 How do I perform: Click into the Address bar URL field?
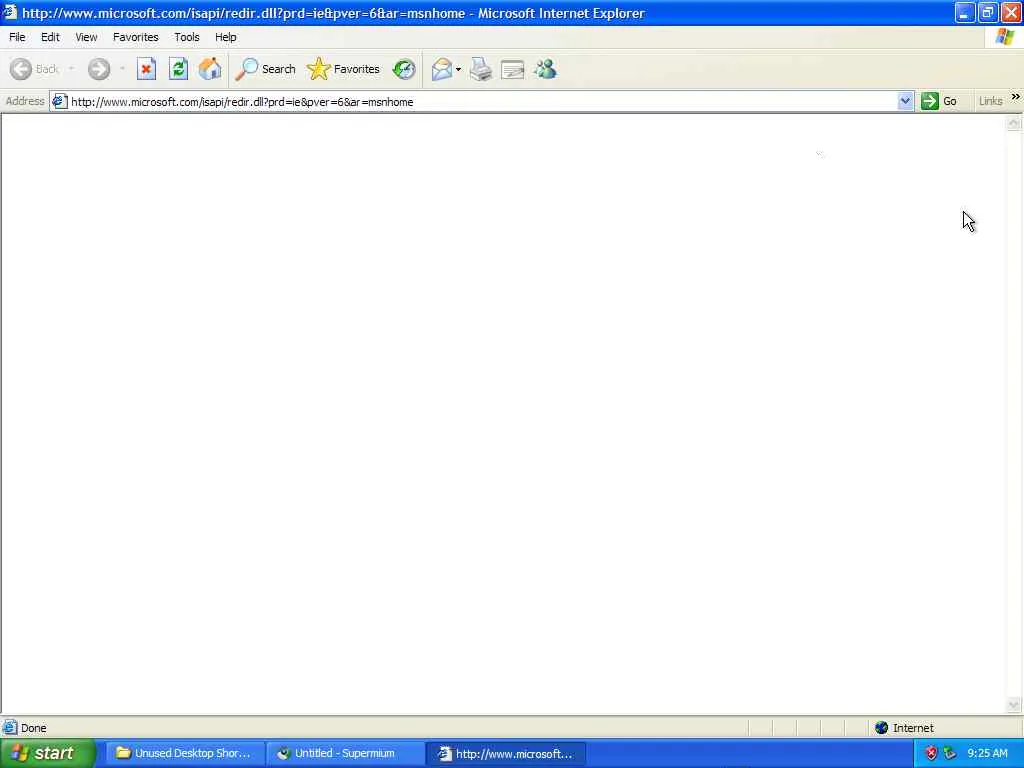click(x=483, y=102)
